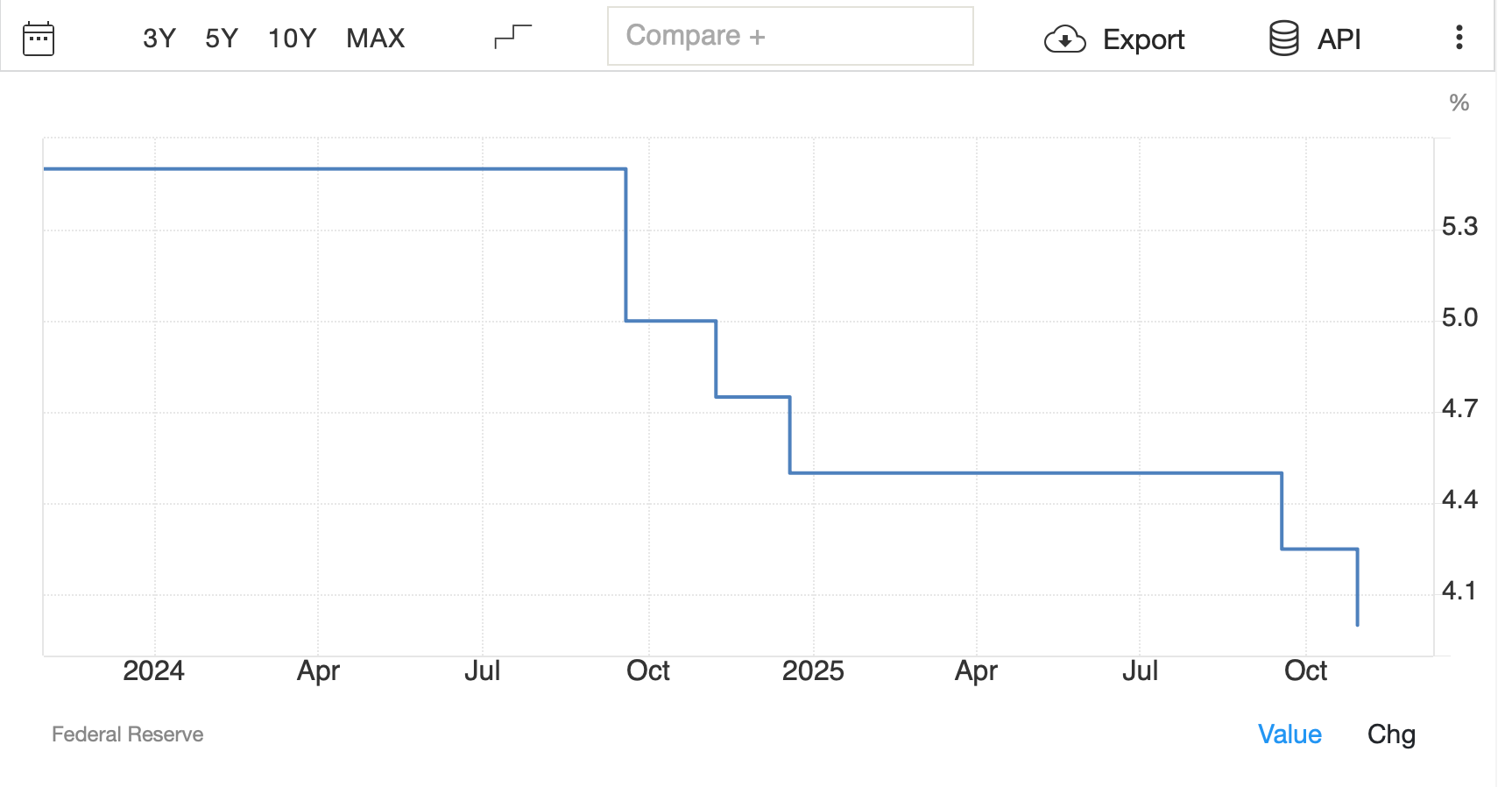Click the Export icon's download arrow
Image resolution: width=1512 pixels, height=787 pixels.
[x=1065, y=39]
